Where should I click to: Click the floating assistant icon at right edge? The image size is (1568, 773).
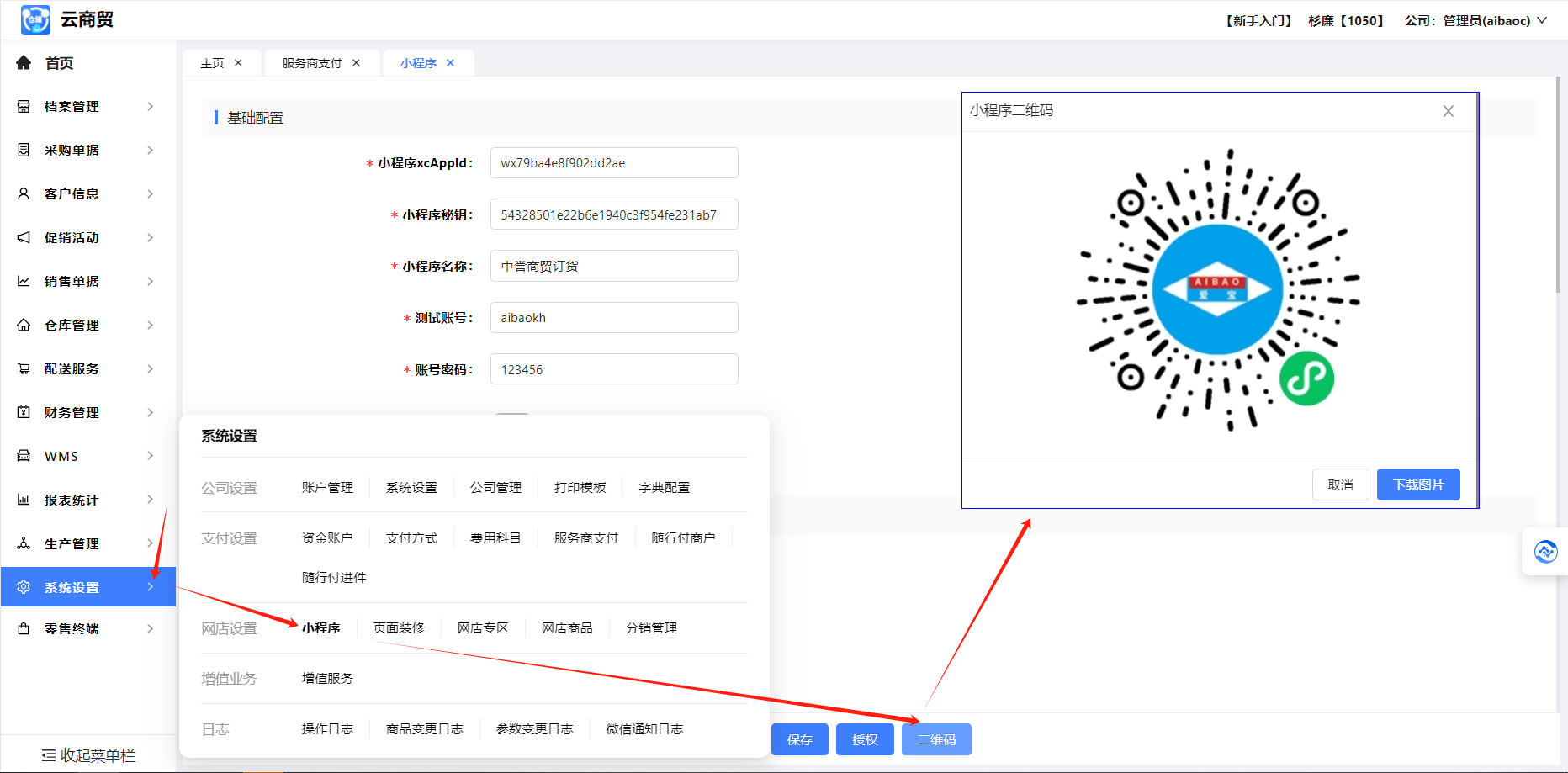[1545, 552]
